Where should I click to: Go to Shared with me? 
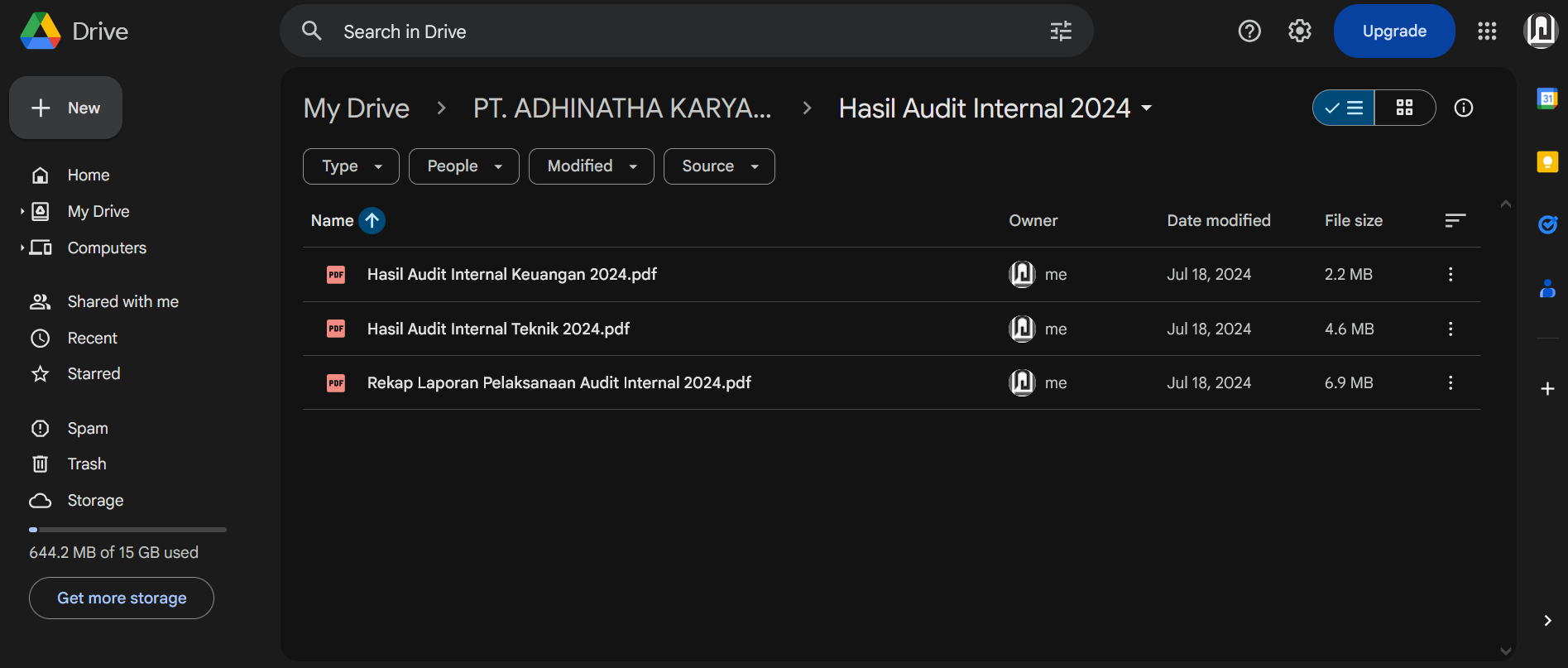coord(122,302)
